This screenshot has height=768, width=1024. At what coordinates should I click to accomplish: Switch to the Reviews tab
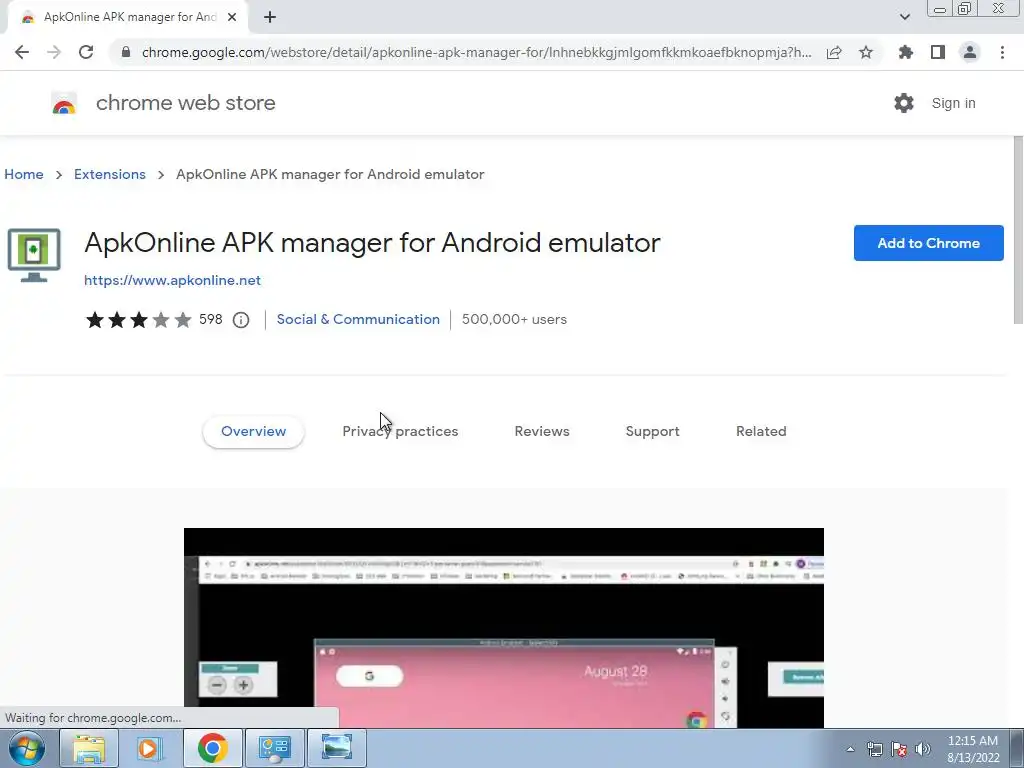[542, 431]
